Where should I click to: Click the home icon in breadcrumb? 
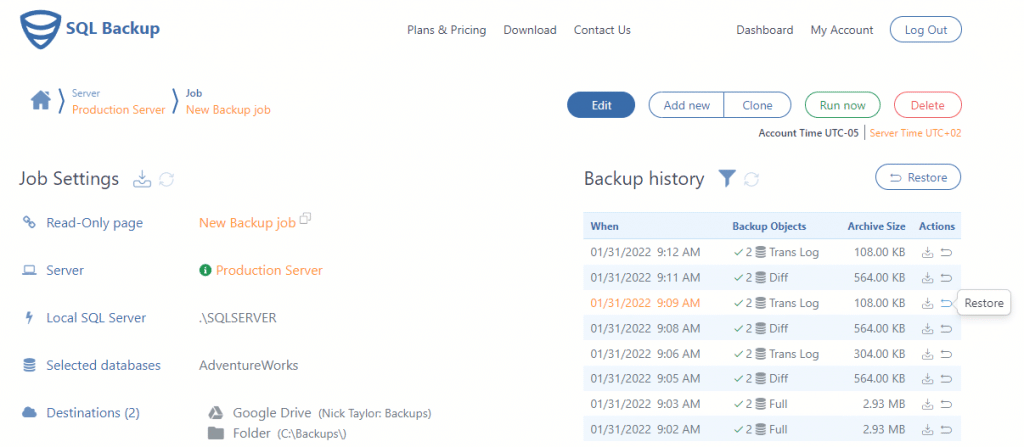pos(40,100)
